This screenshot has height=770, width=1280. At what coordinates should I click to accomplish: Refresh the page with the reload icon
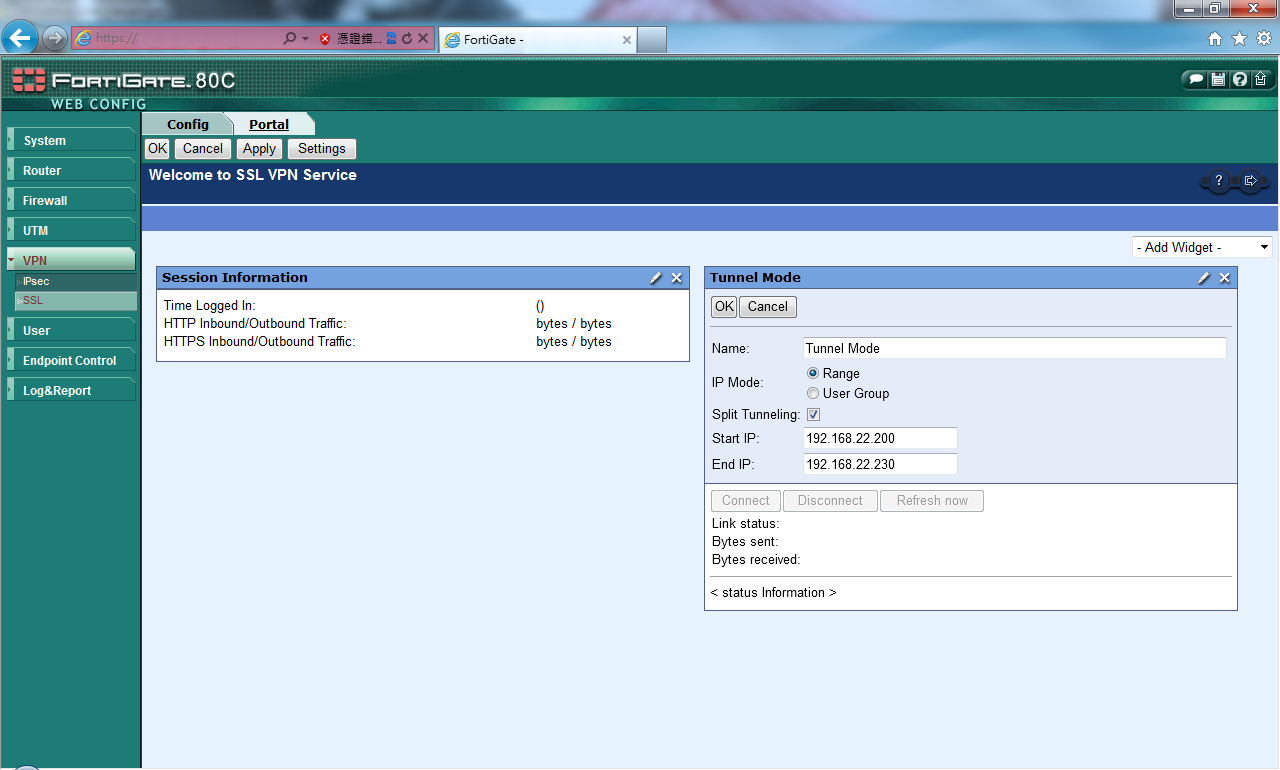tap(407, 39)
